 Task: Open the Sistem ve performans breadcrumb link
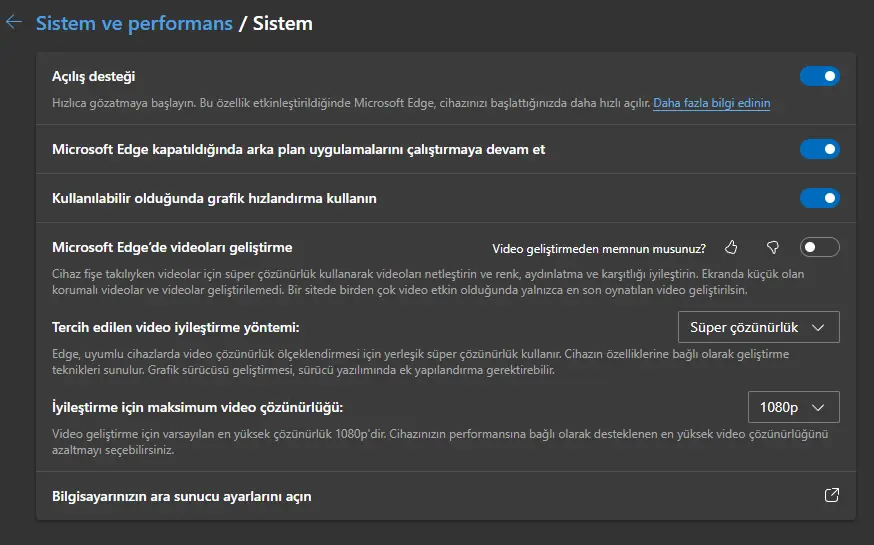point(134,23)
